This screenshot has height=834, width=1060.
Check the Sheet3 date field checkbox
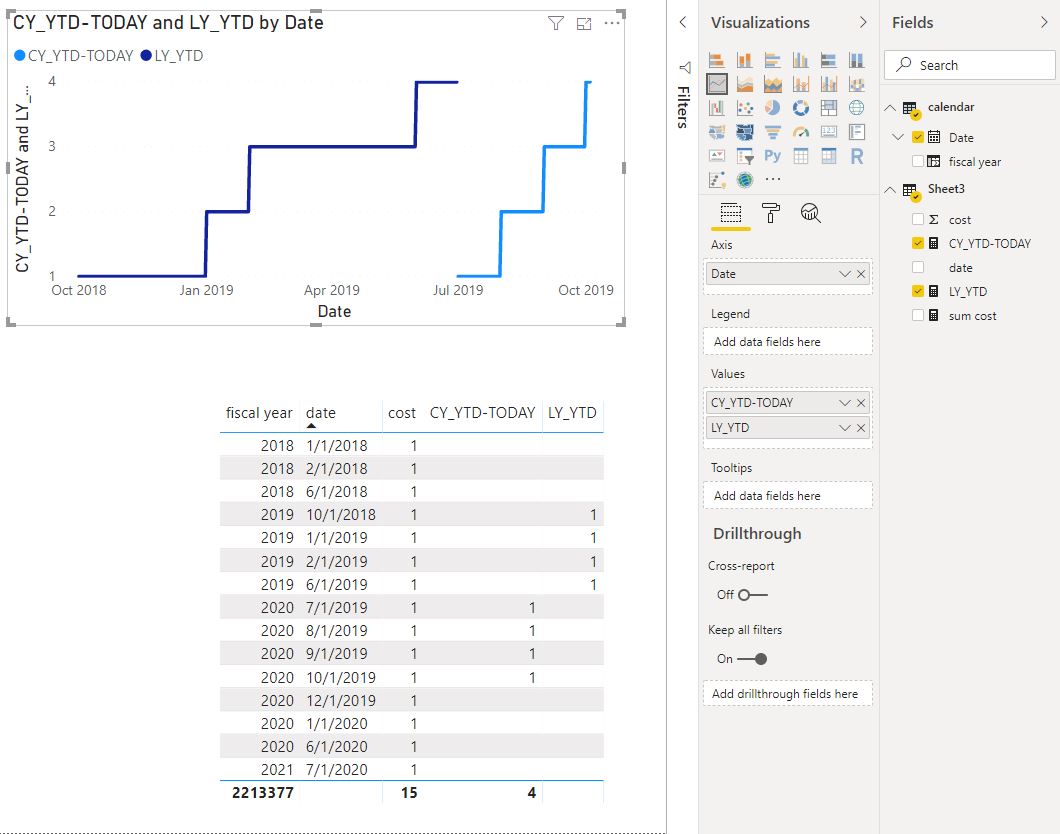tap(917, 267)
